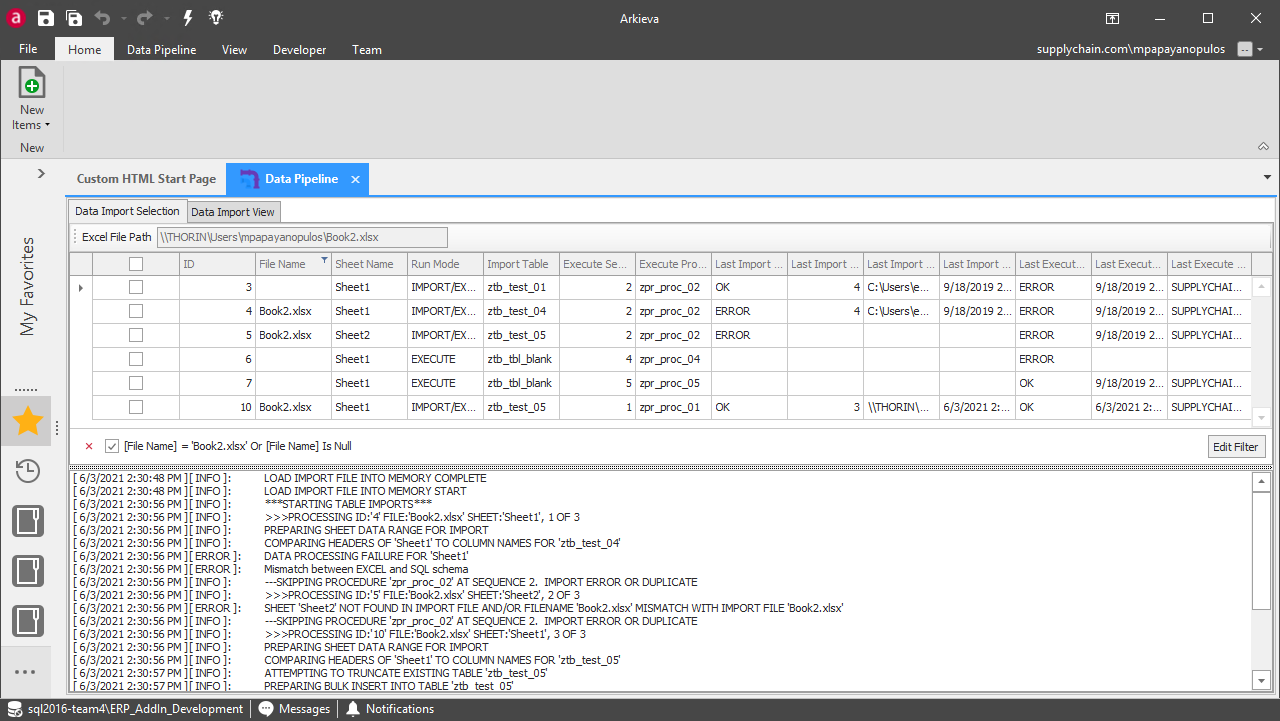This screenshot has width=1280, height=721.
Task: Sort by the Import Table column header
Action: click(521, 264)
